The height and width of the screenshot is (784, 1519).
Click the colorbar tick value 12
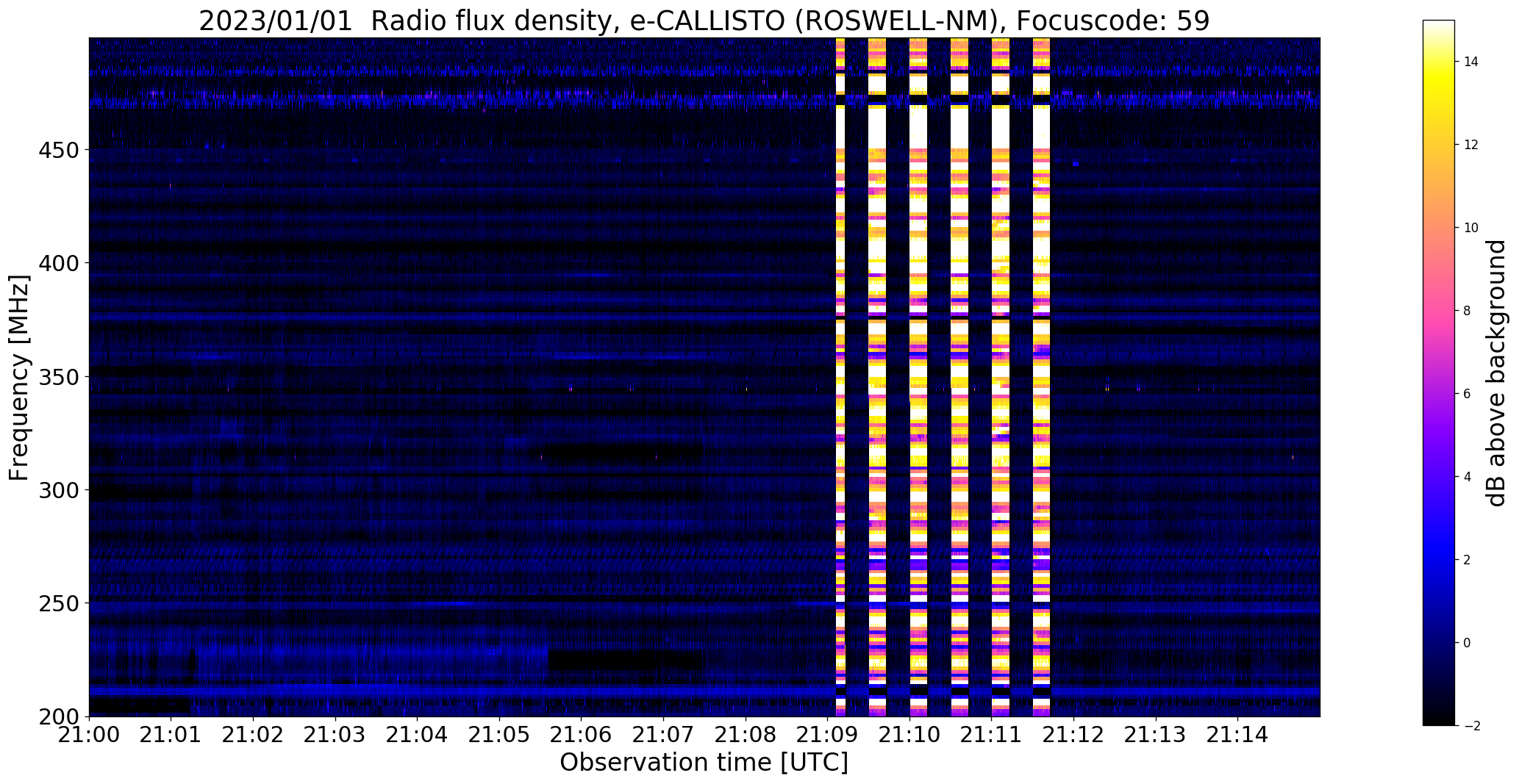pyautogui.click(x=1471, y=145)
